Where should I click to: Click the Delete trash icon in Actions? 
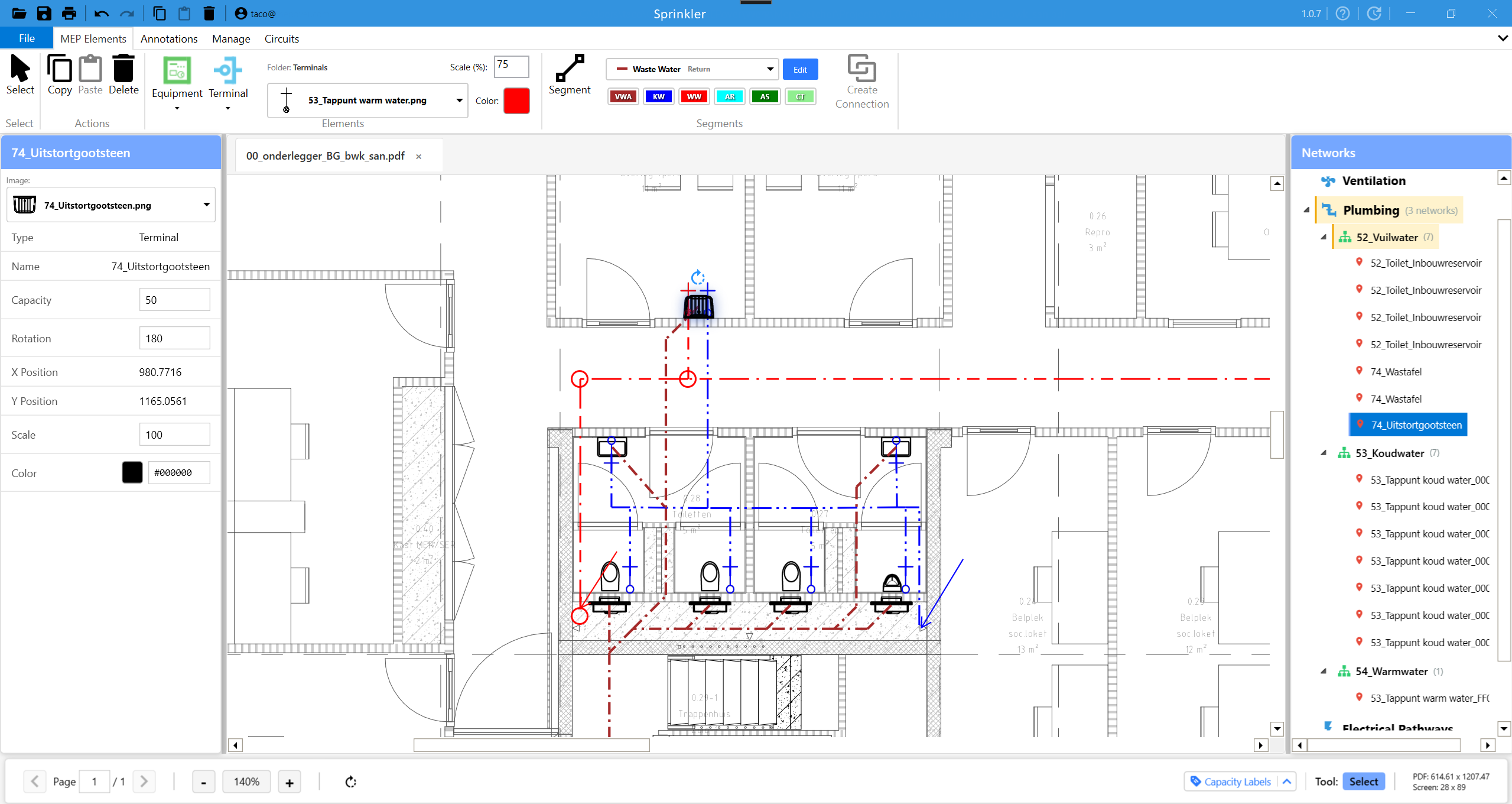(x=123, y=70)
